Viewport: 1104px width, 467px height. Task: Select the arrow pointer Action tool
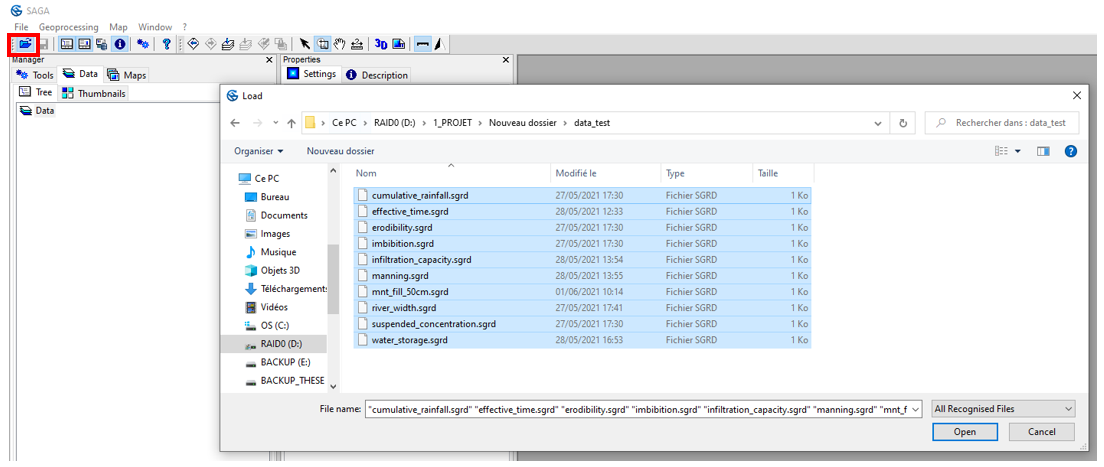pyautogui.click(x=305, y=44)
